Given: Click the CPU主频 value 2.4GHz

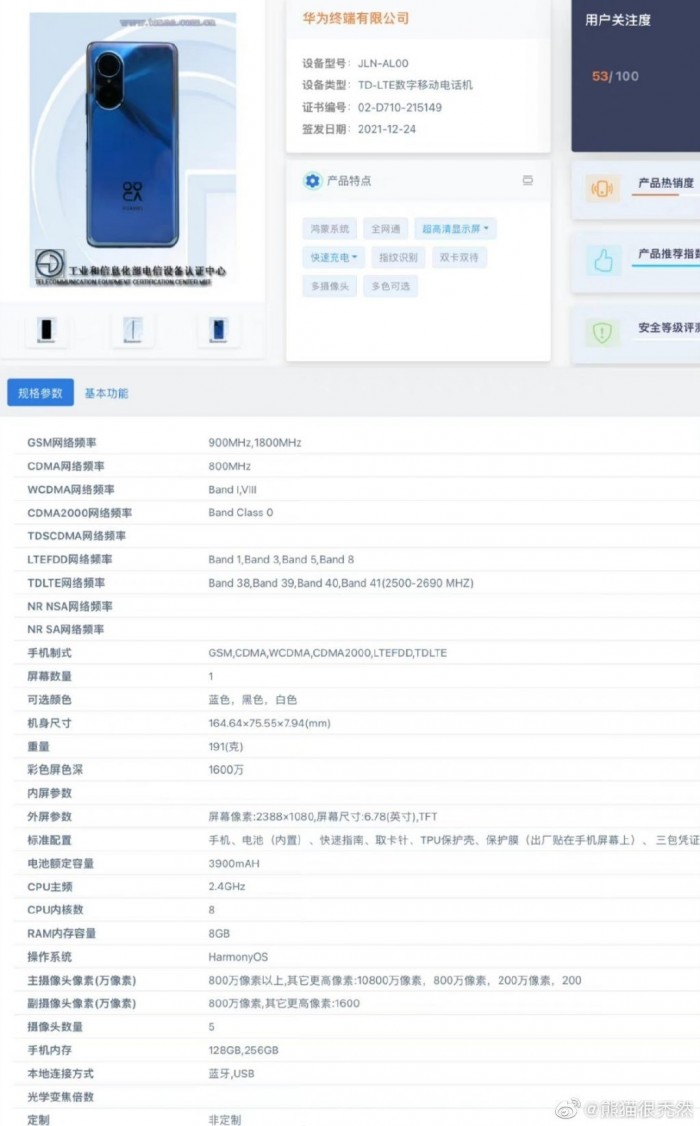Looking at the screenshot, I should click(x=227, y=886).
